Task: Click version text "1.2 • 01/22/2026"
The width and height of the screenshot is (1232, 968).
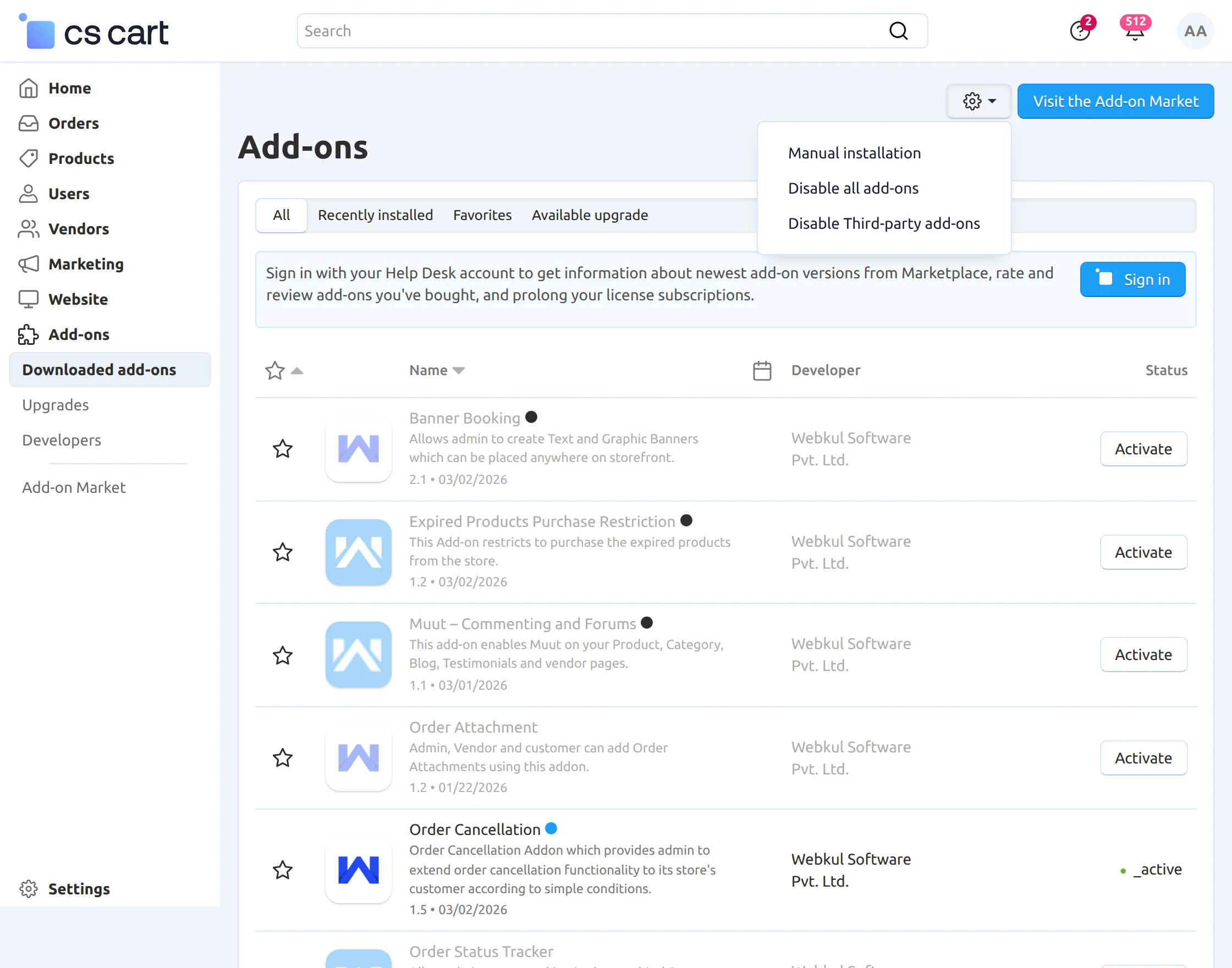Action: coord(458,788)
